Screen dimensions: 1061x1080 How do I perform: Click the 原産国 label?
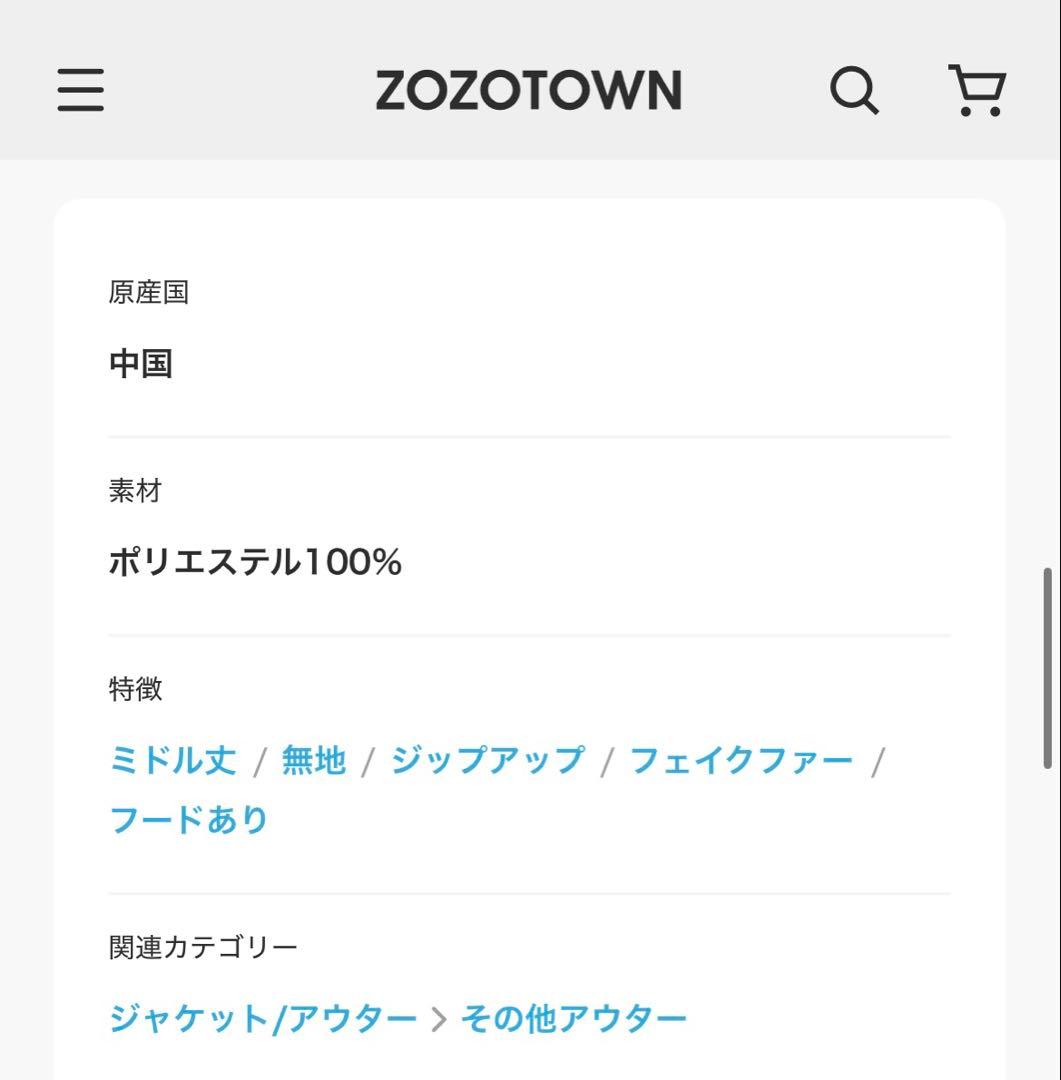tap(149, 293)
